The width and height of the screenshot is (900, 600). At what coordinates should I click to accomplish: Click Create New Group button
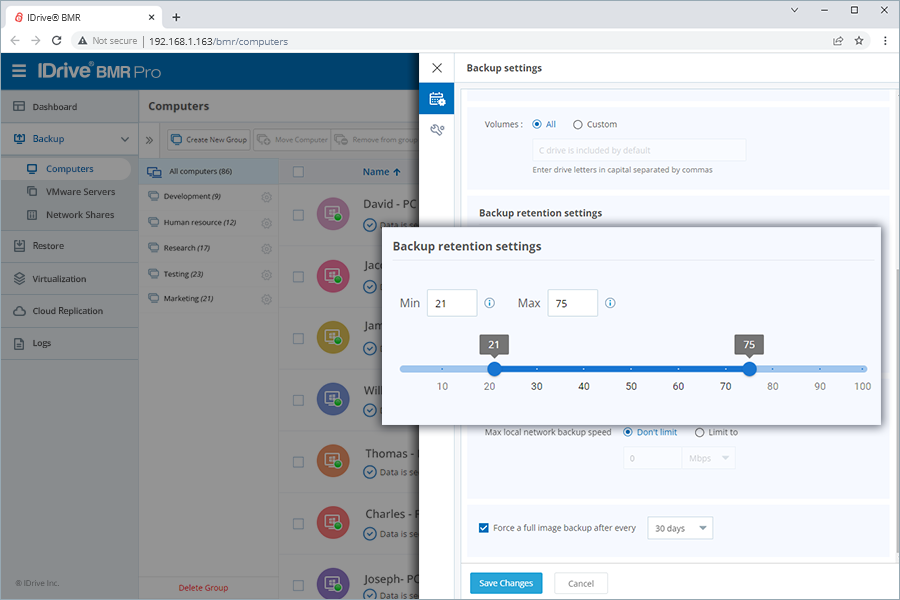209,140
